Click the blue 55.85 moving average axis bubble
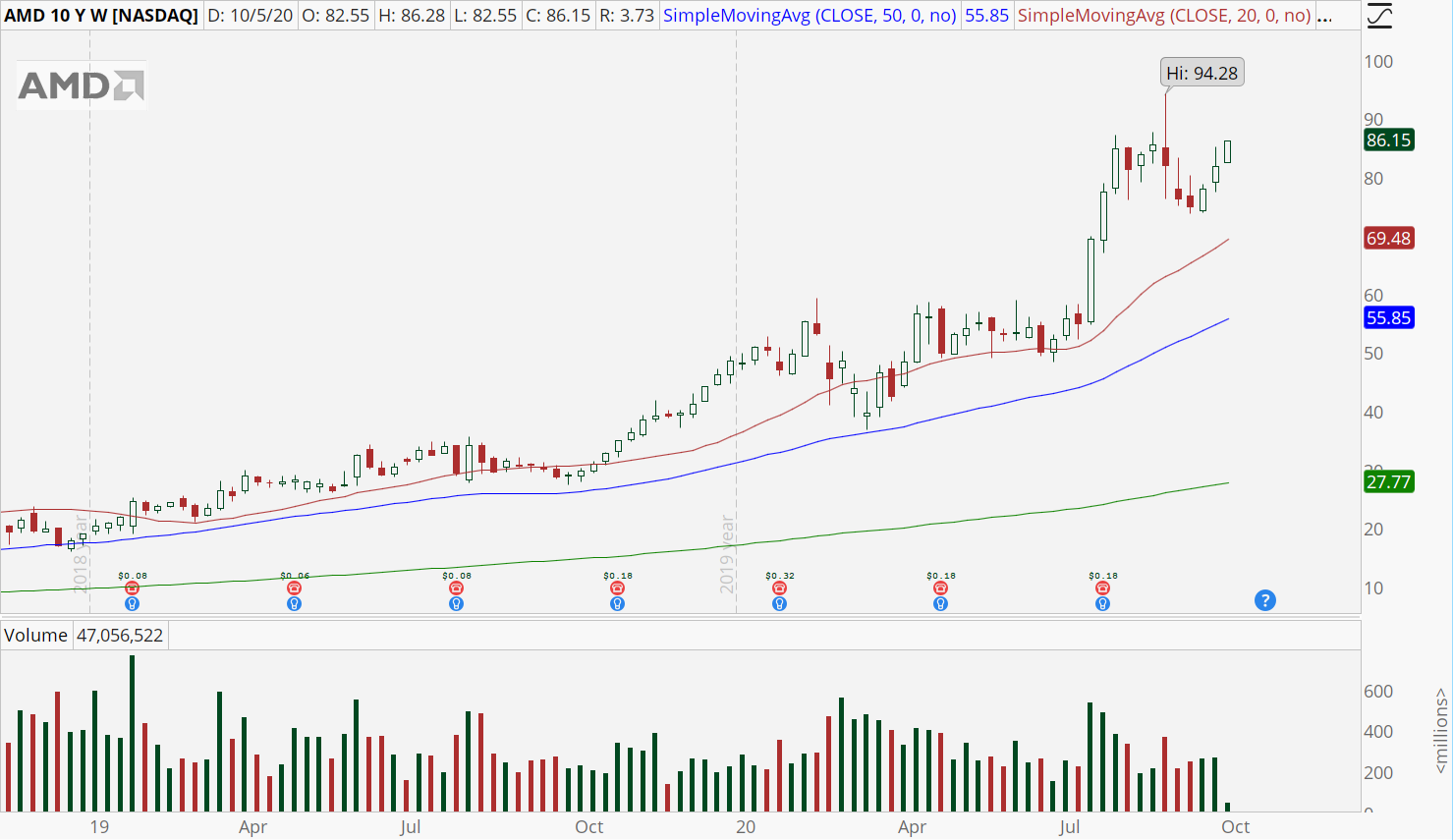The width and height of the screenshot is (1453, 840). tap(1389, 317)
